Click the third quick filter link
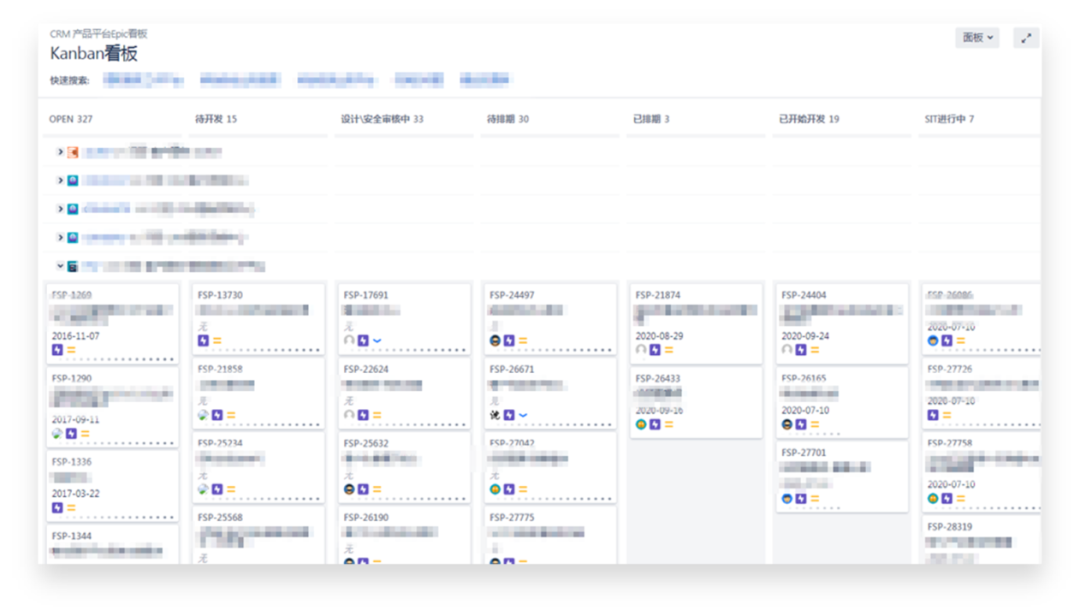The height and width of the screenshot is (616, 1080). tap(336, 80)
